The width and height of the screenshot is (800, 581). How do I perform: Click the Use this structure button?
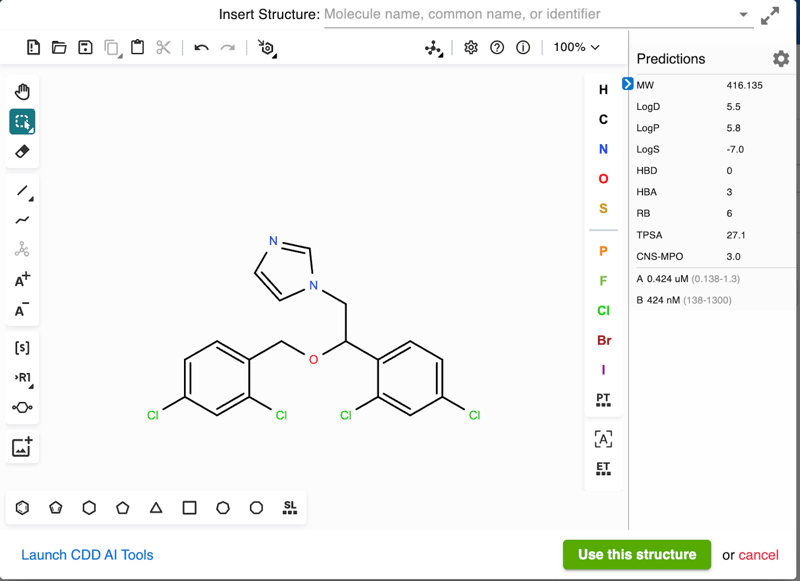(637, 555)
